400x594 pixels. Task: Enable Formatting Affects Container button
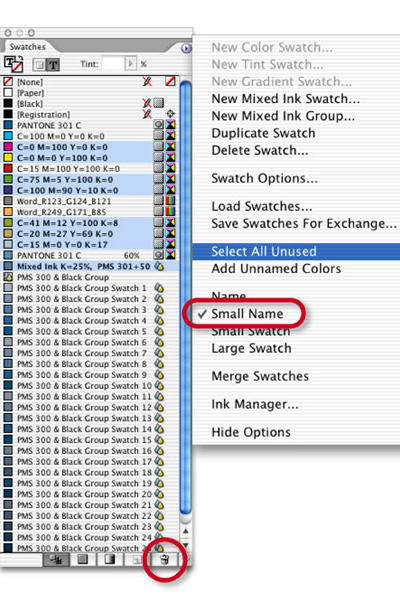(39, 65)
